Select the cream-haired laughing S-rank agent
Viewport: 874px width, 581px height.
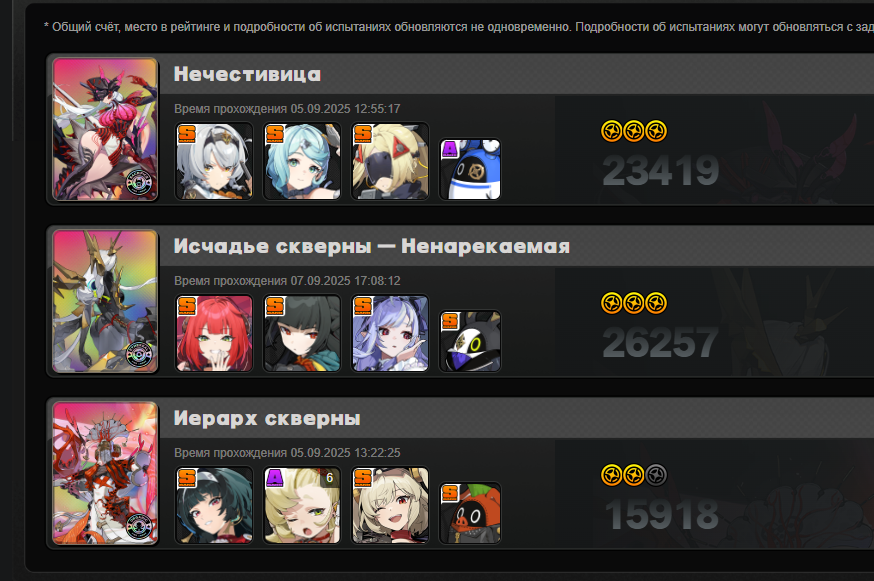click(390, 505)
